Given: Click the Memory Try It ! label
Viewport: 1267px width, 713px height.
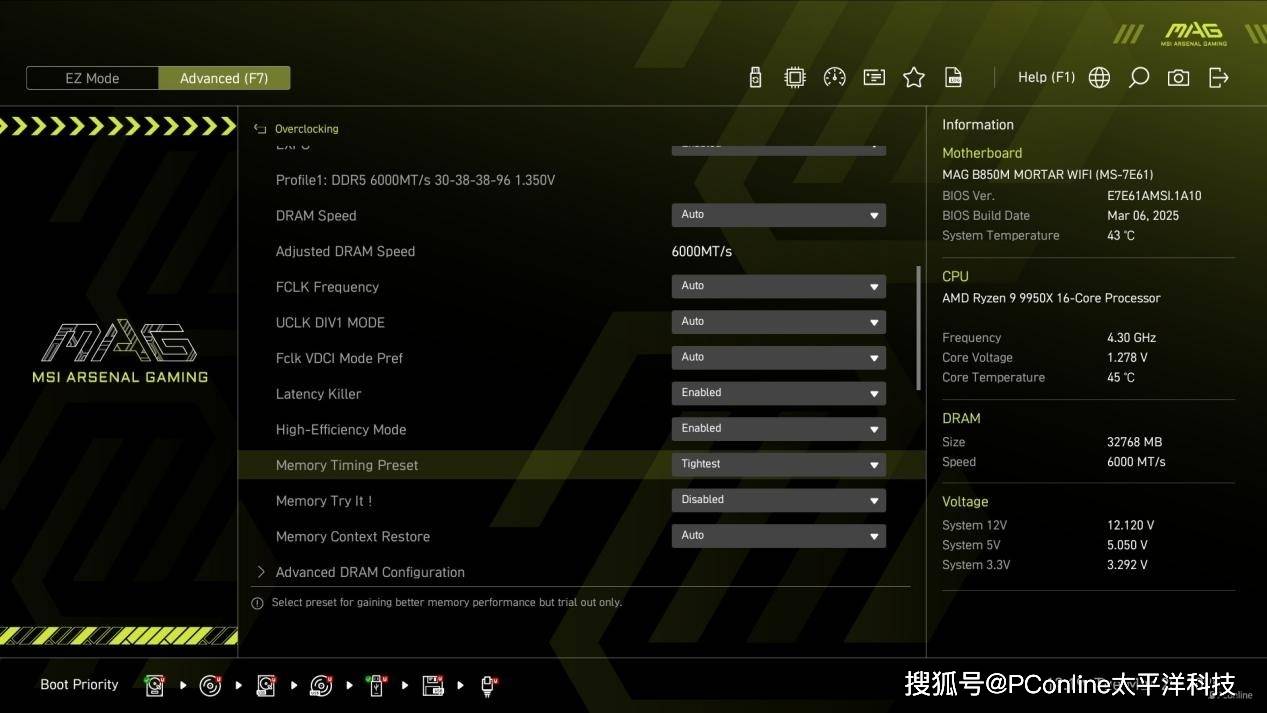Looking at the screenshot, I should (324, 501).
